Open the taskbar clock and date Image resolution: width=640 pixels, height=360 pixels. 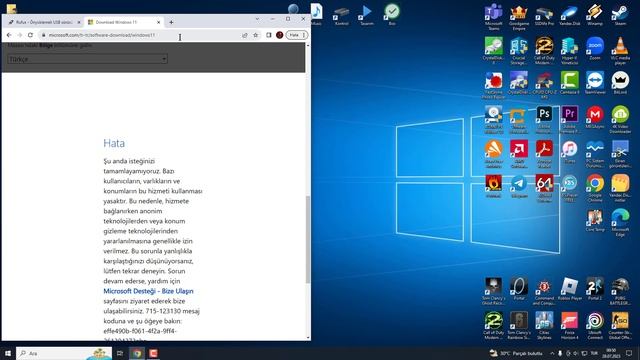(x=611, y=353)
